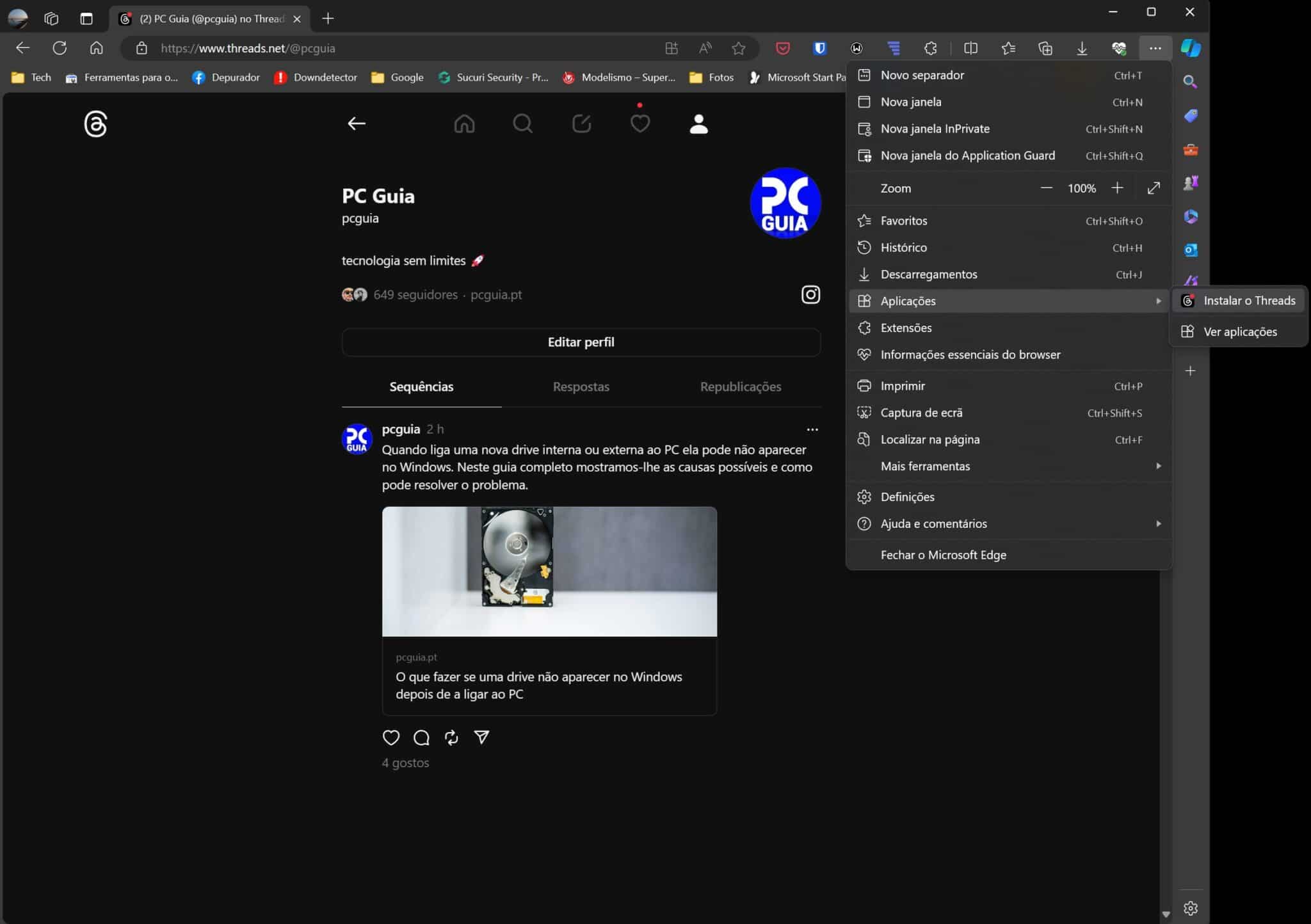Open post options three-dot menu
The image size is (1311, 924).
coord(812,429)
